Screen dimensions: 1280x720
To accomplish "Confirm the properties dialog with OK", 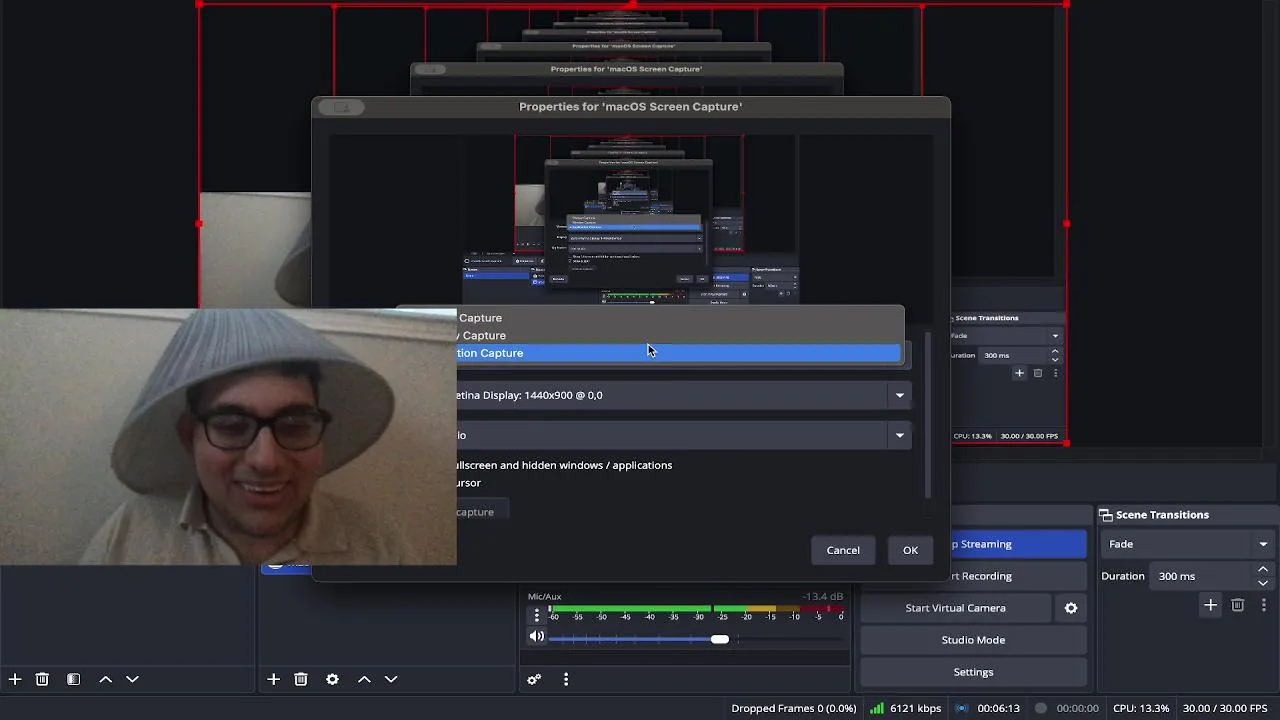I will pyautogui.click(x=910, y=550).
